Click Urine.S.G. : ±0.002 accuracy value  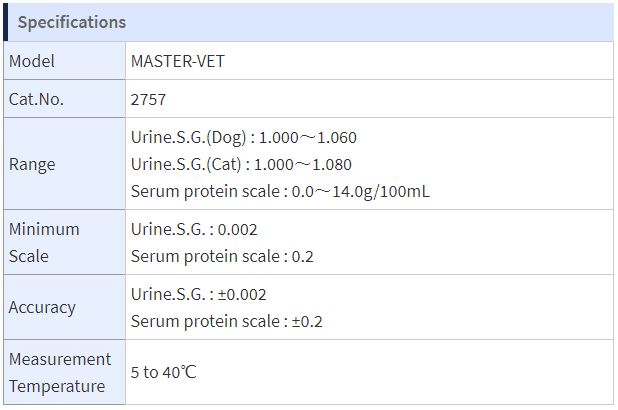point(199,294)
